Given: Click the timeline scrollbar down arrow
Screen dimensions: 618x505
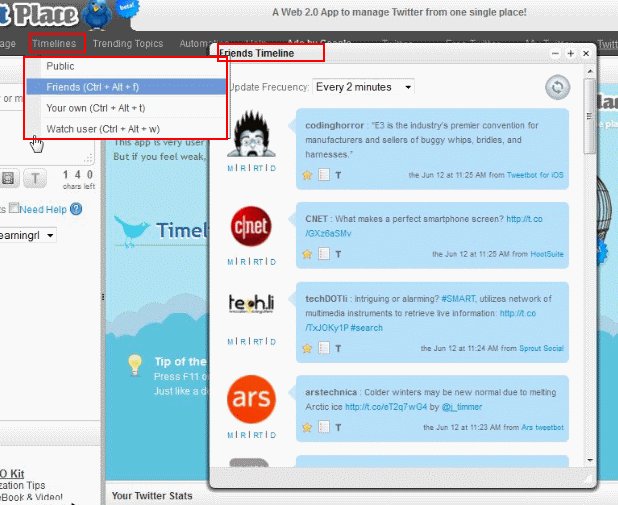Looking at the screenshot, I should point(590,460).
